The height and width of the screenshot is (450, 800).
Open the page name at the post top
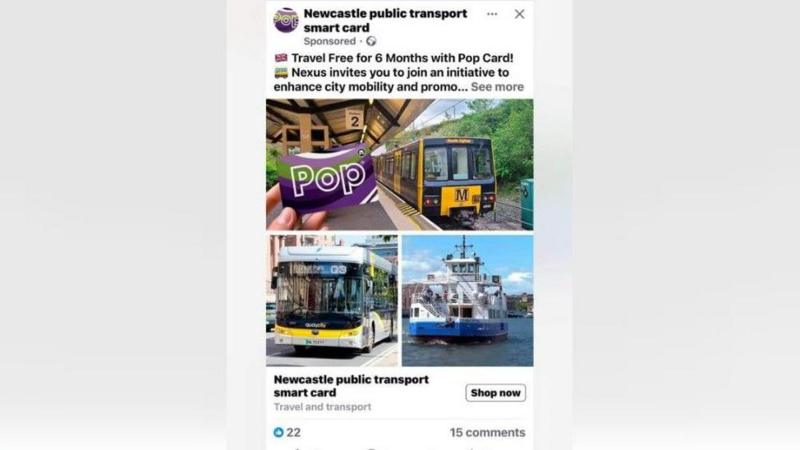pyautogui.click(x=385, y=20)
